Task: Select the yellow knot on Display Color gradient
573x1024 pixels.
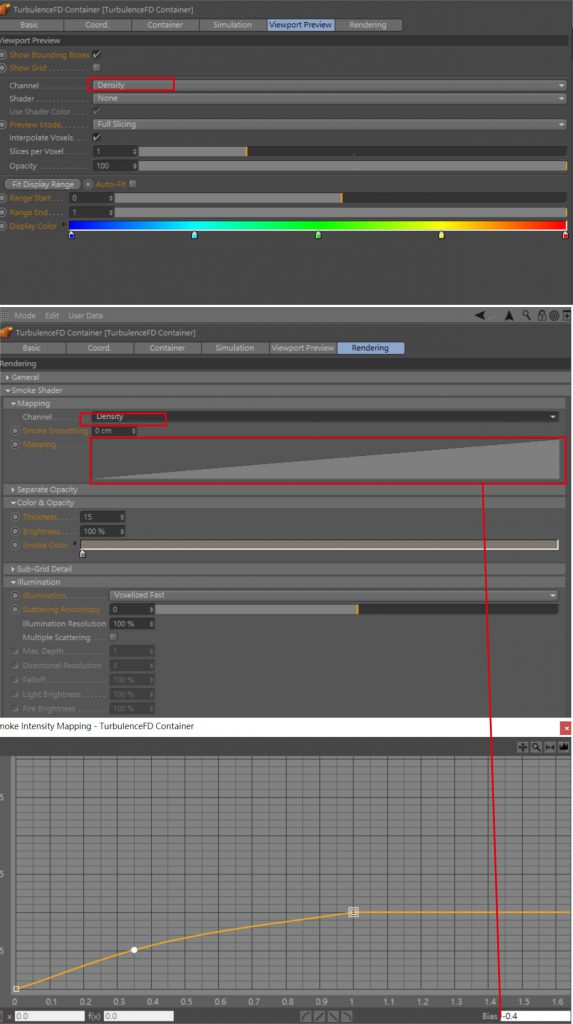Action: 442,235
